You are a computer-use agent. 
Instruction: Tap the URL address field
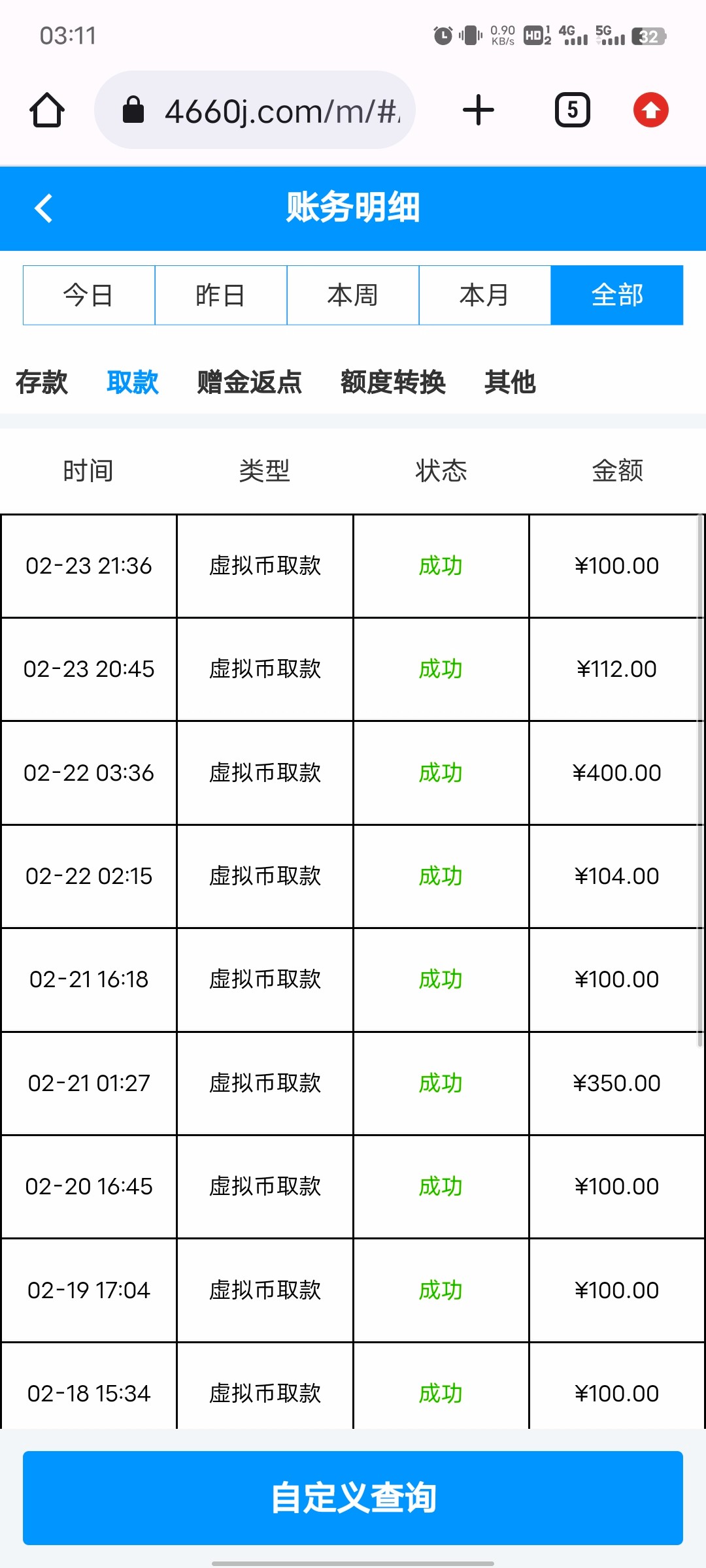pos(281,111)
